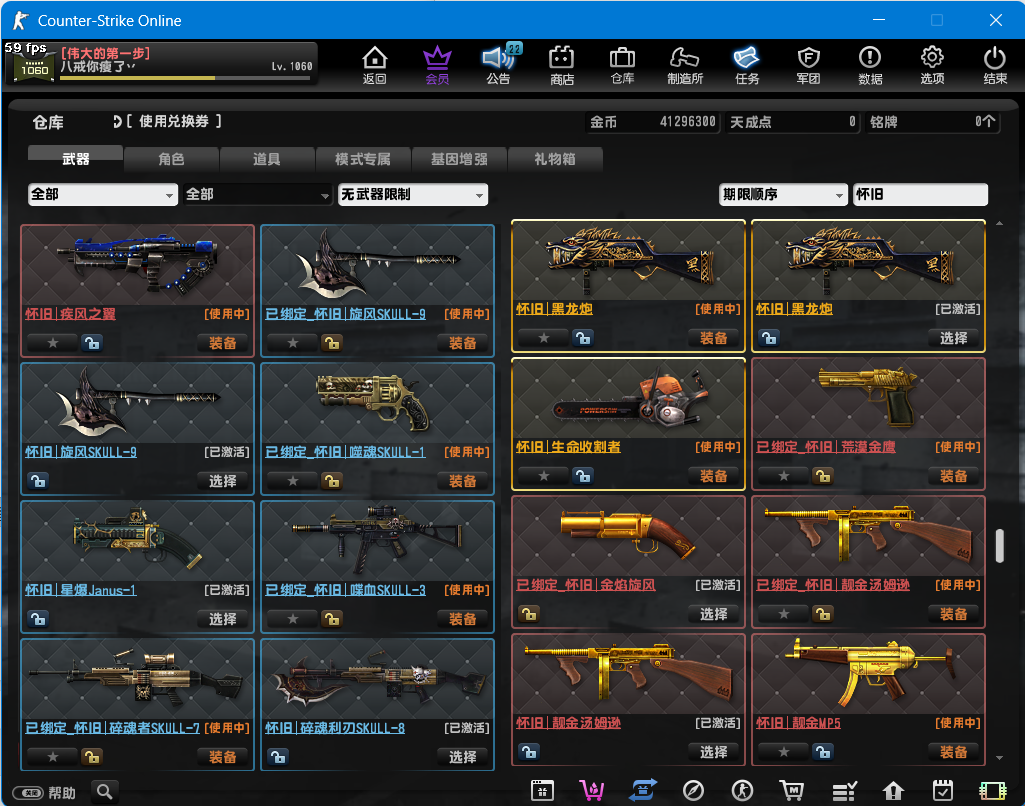Toggle favorite star on 噬魂SKULL-1 revolver

coord(293,480)
